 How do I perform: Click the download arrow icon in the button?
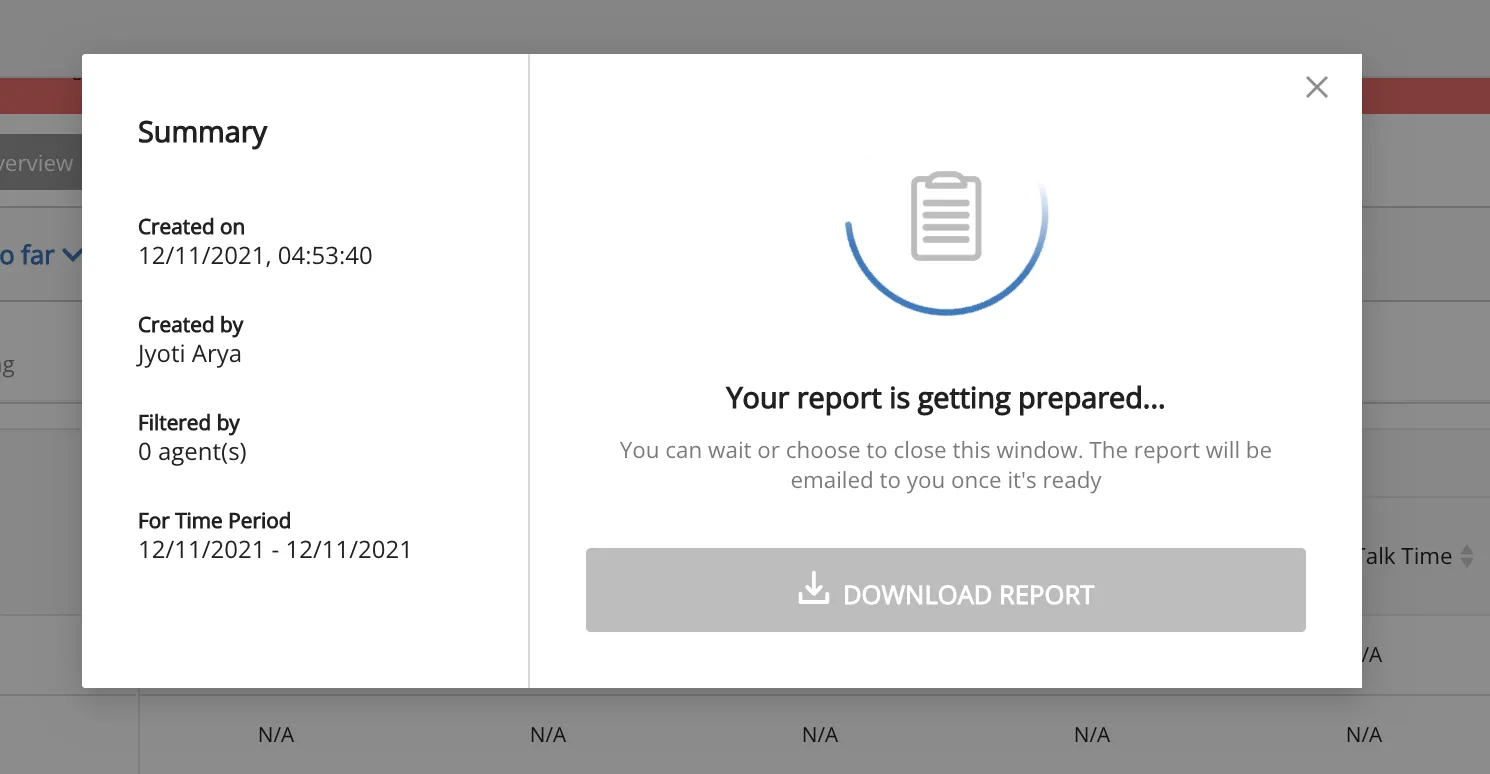[x=814, y=589]
